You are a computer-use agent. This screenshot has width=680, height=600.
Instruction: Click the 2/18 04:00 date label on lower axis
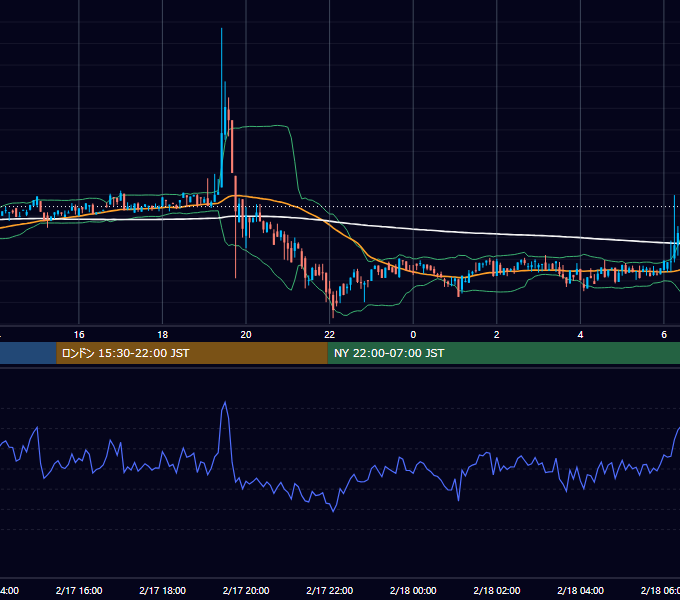tap(580, 590)
